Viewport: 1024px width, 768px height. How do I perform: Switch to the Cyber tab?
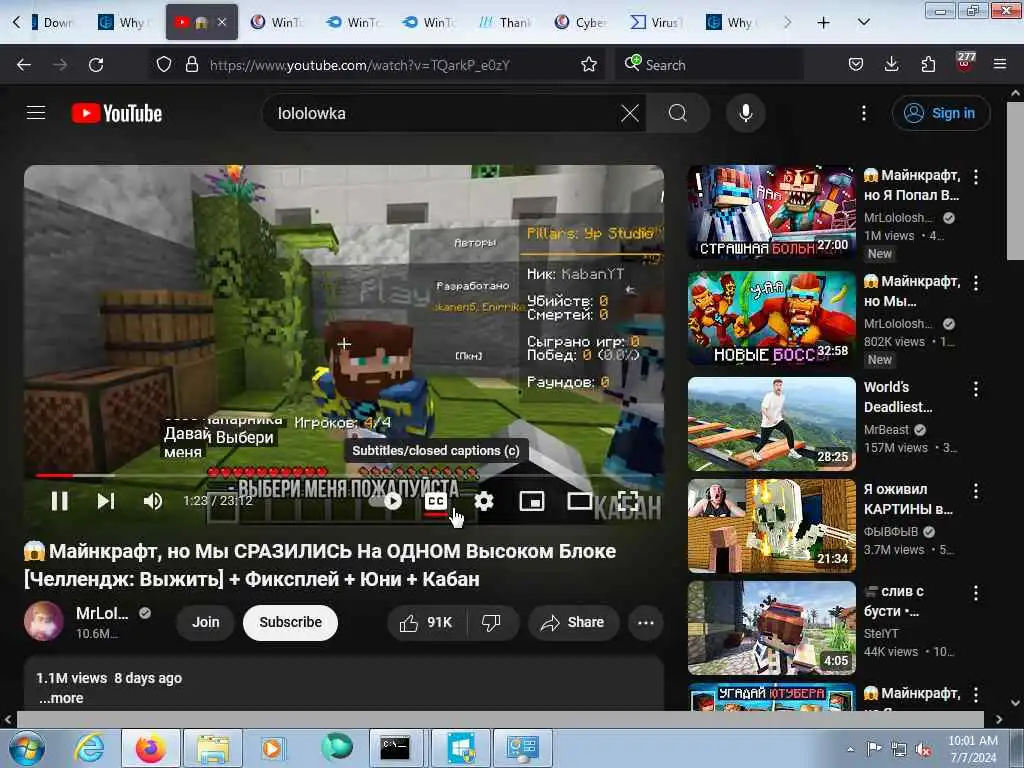tap(581, 23)
